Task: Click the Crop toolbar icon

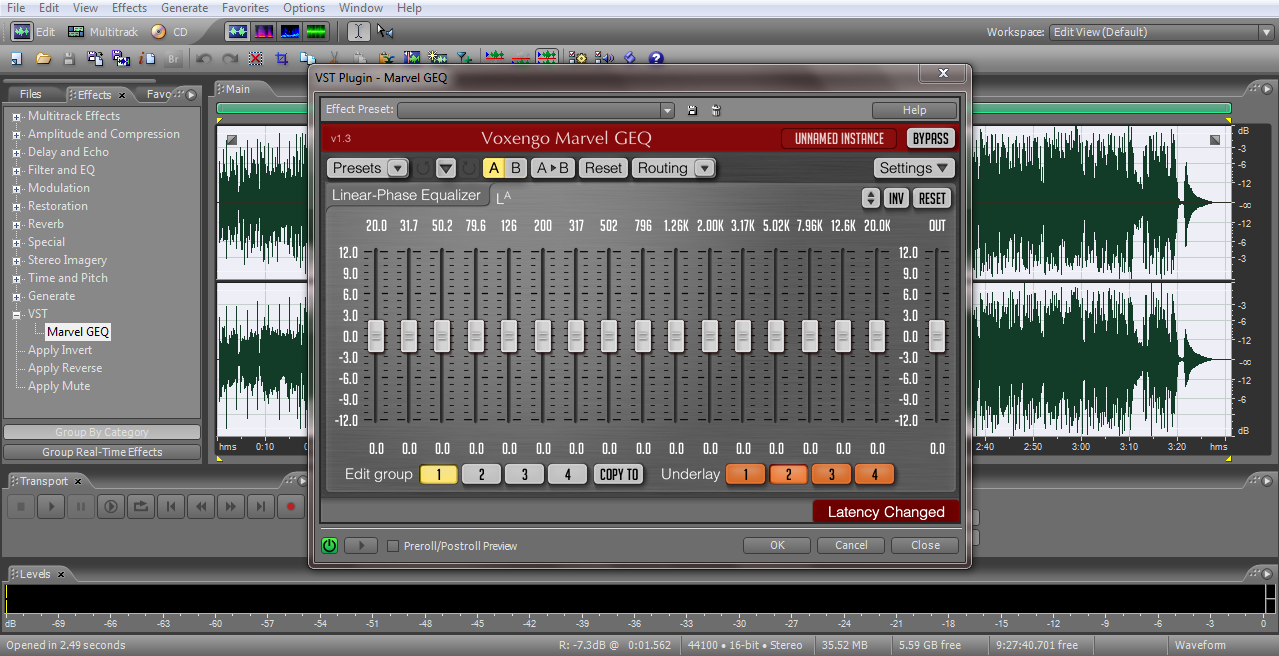Action: pos(282,58)
